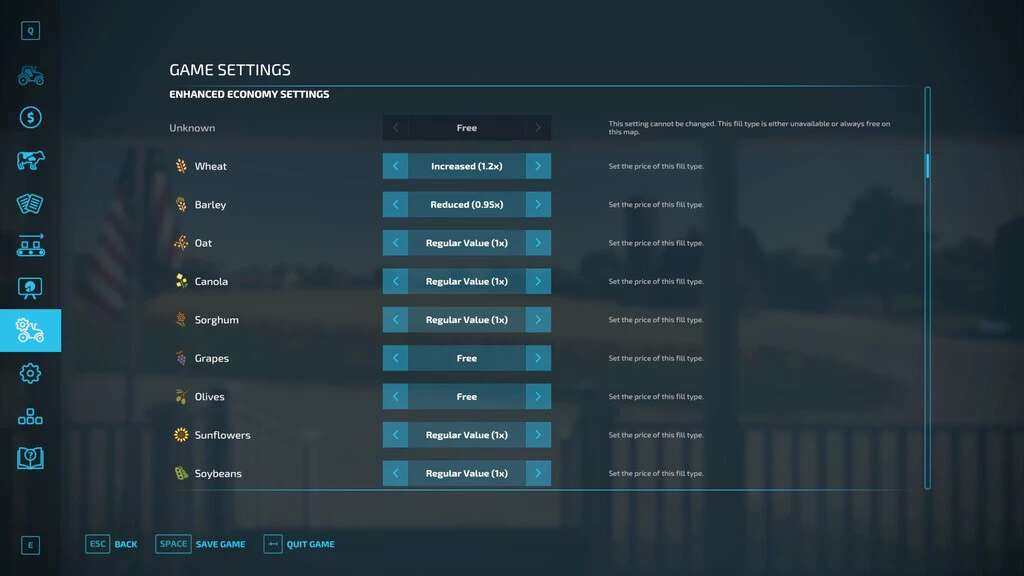
Task: Open the hierarchy boxes icon in sidebar
Action: (x=30, y=416)
